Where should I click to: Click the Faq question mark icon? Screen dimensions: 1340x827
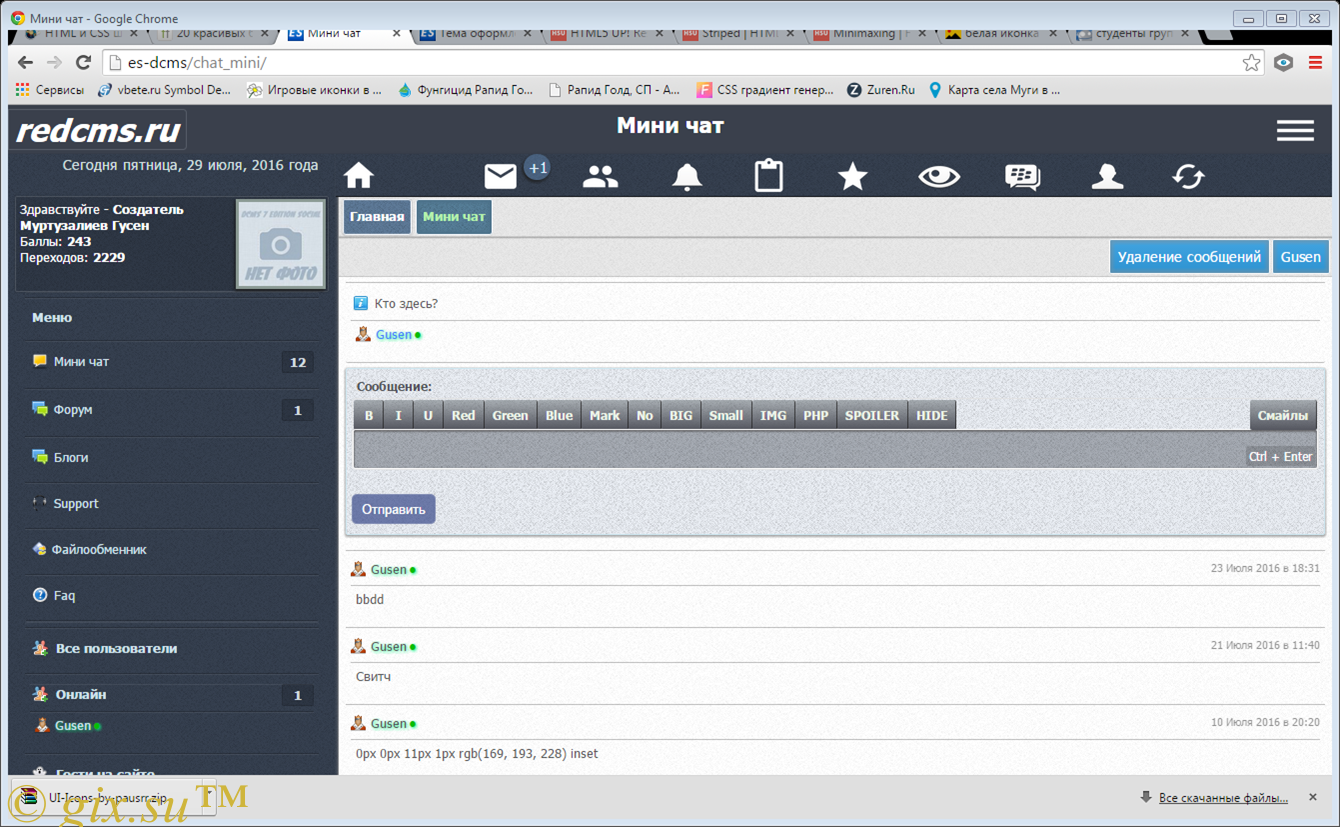(x=40, y=595)
